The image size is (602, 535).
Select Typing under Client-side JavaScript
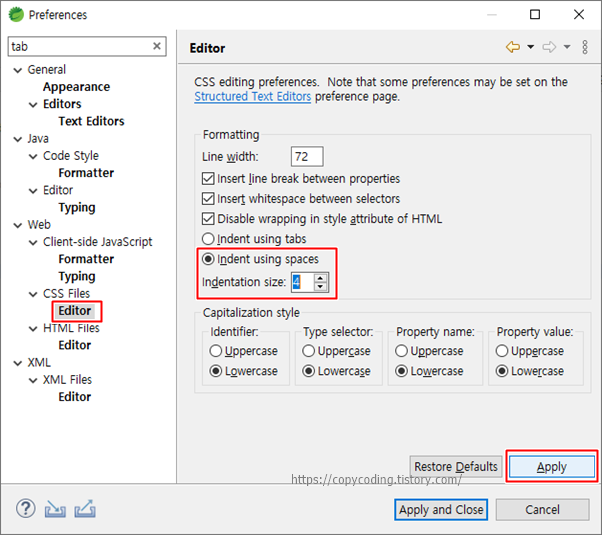pos(77,277)
